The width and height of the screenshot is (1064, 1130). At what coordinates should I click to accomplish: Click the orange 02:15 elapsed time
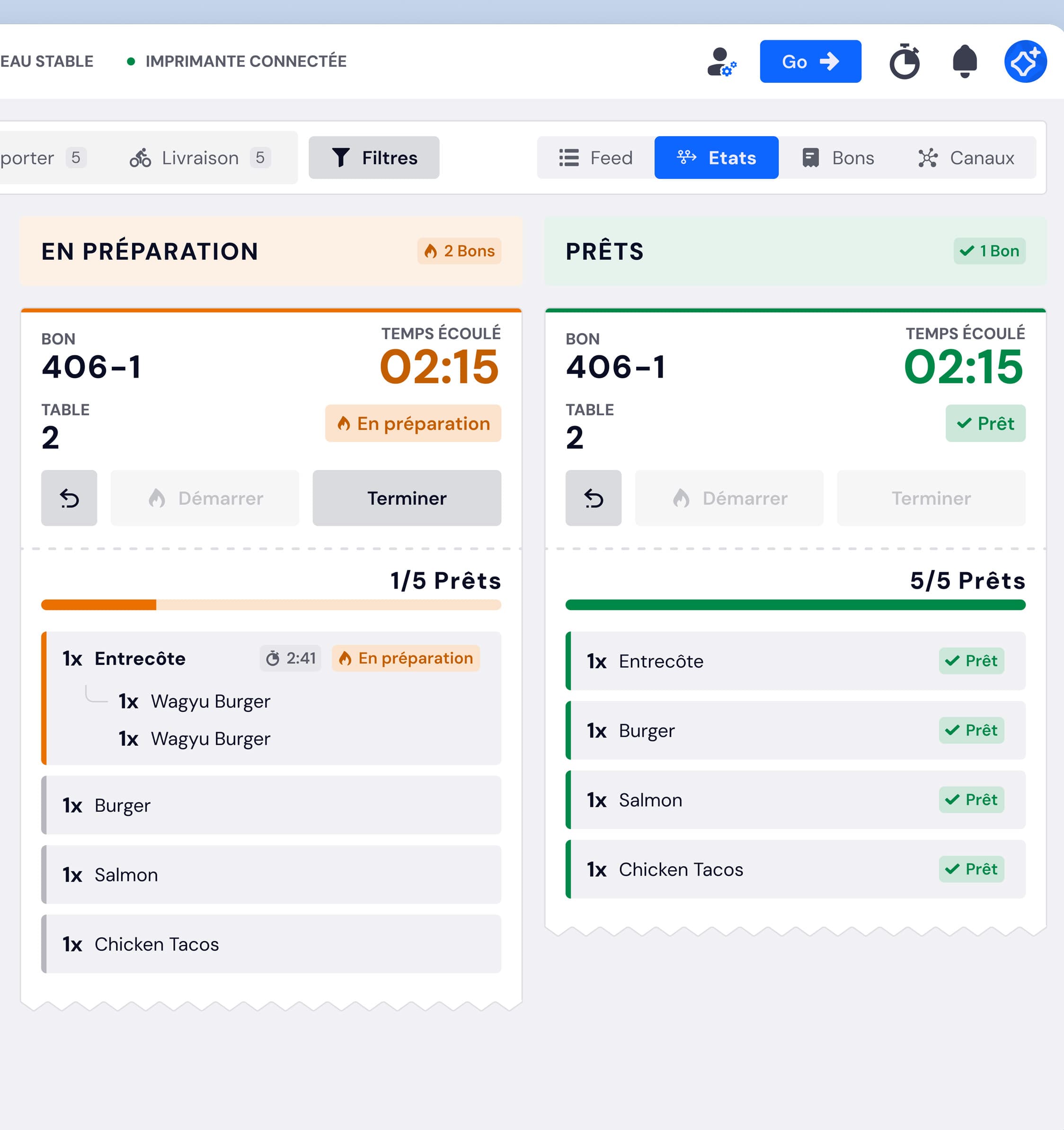(x=439, y=367)
